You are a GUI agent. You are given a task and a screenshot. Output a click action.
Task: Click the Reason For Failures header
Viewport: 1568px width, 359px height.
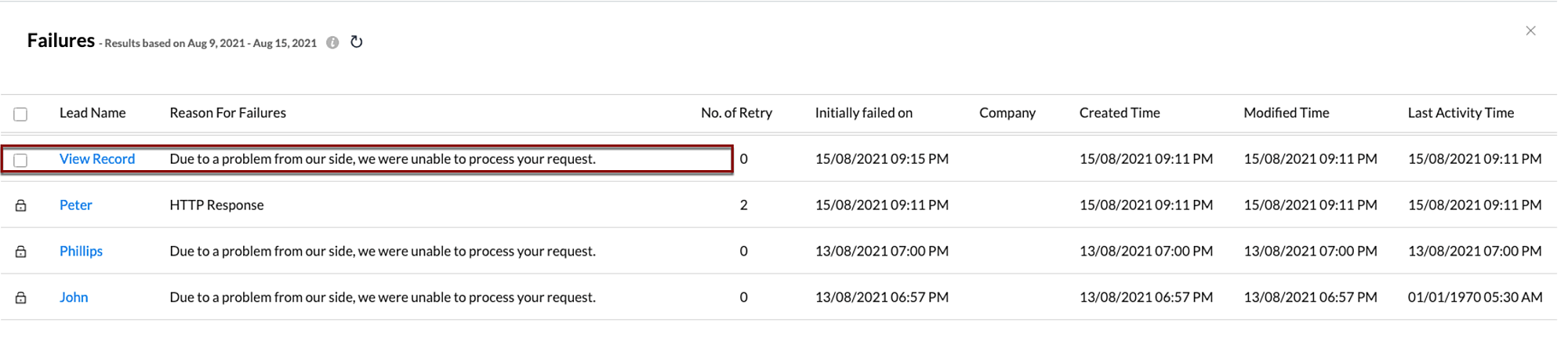(x=227, y=113)
